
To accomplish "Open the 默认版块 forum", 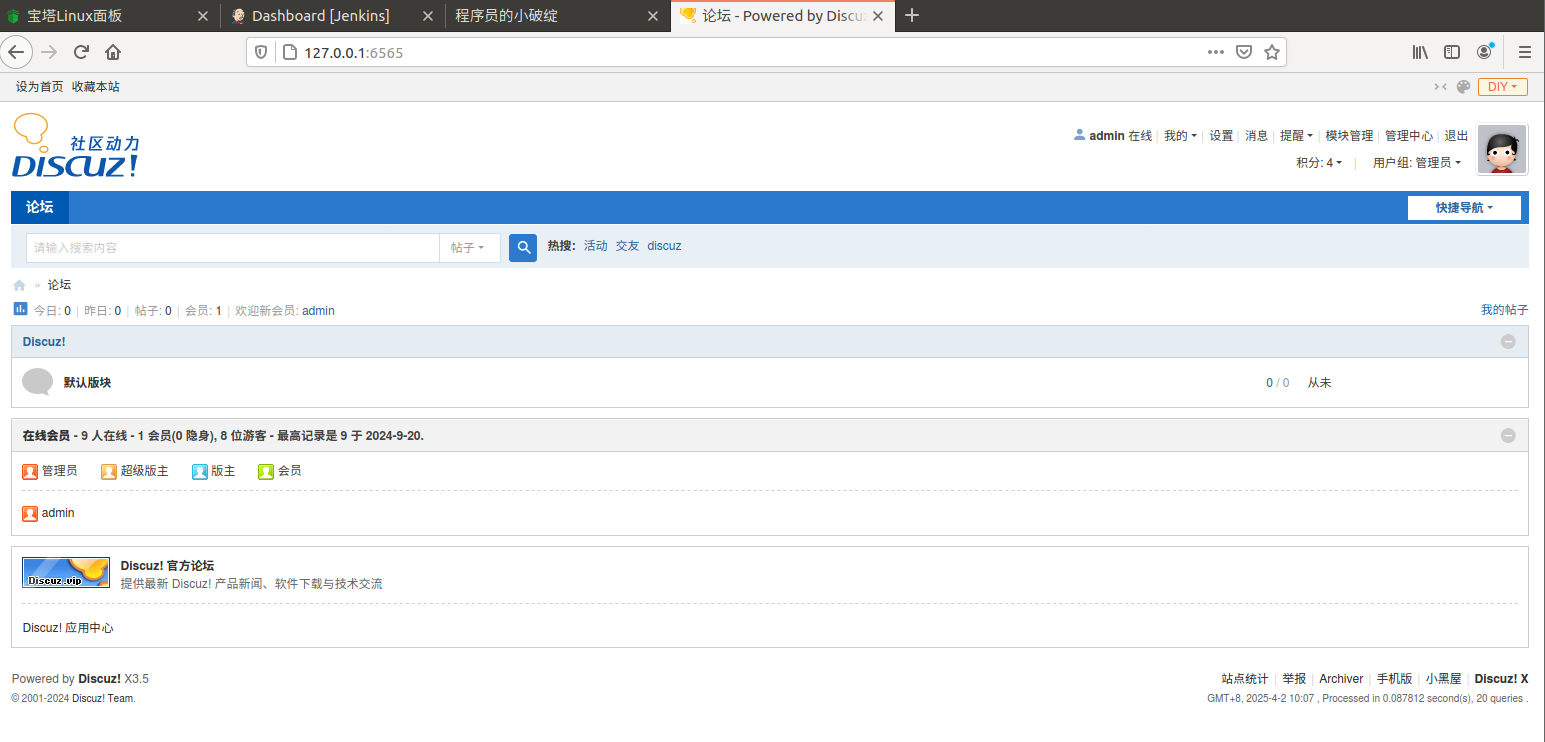I will tap(88, 383).
